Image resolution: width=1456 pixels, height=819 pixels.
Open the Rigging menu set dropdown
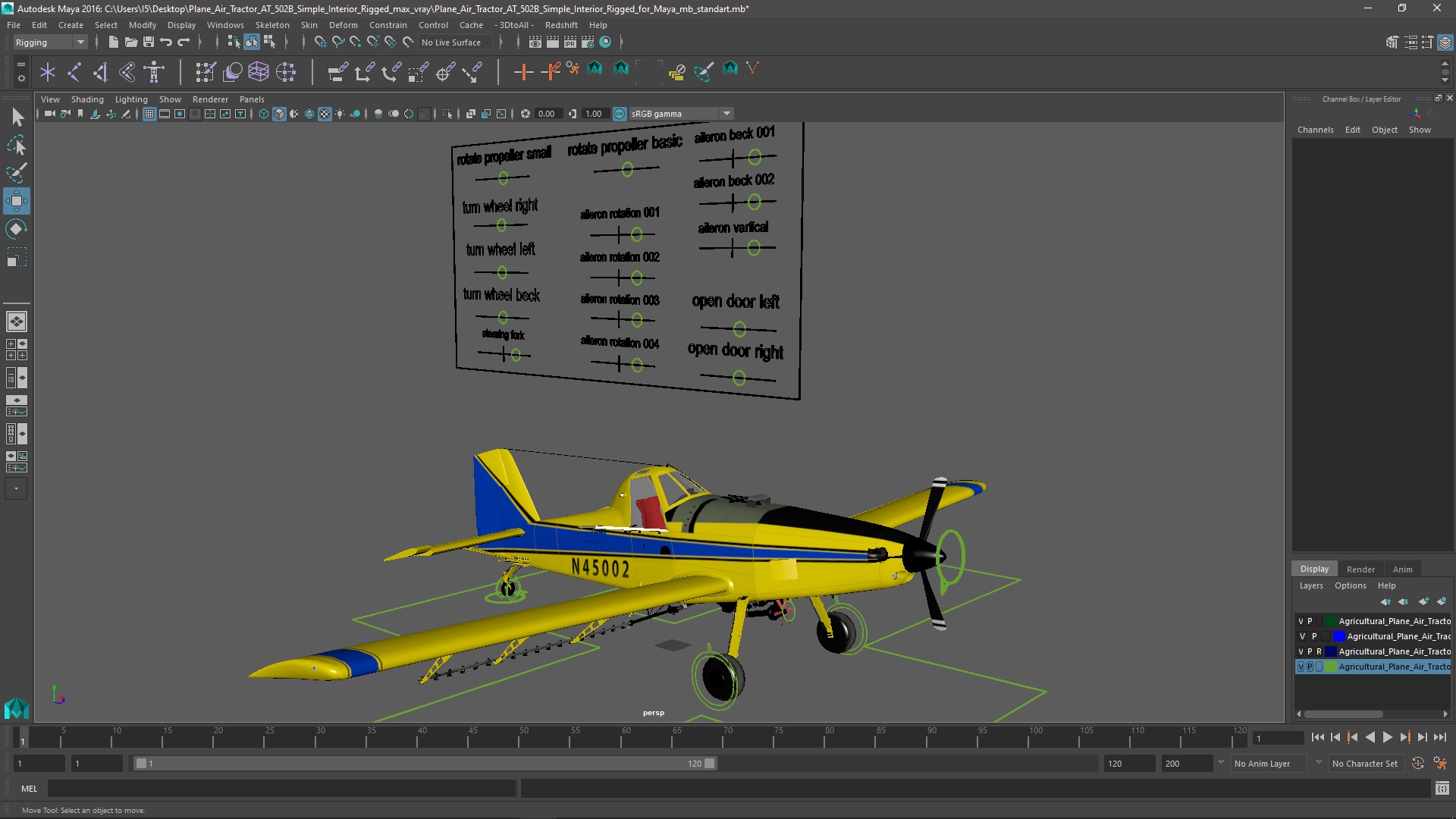[x=50, y=42]
